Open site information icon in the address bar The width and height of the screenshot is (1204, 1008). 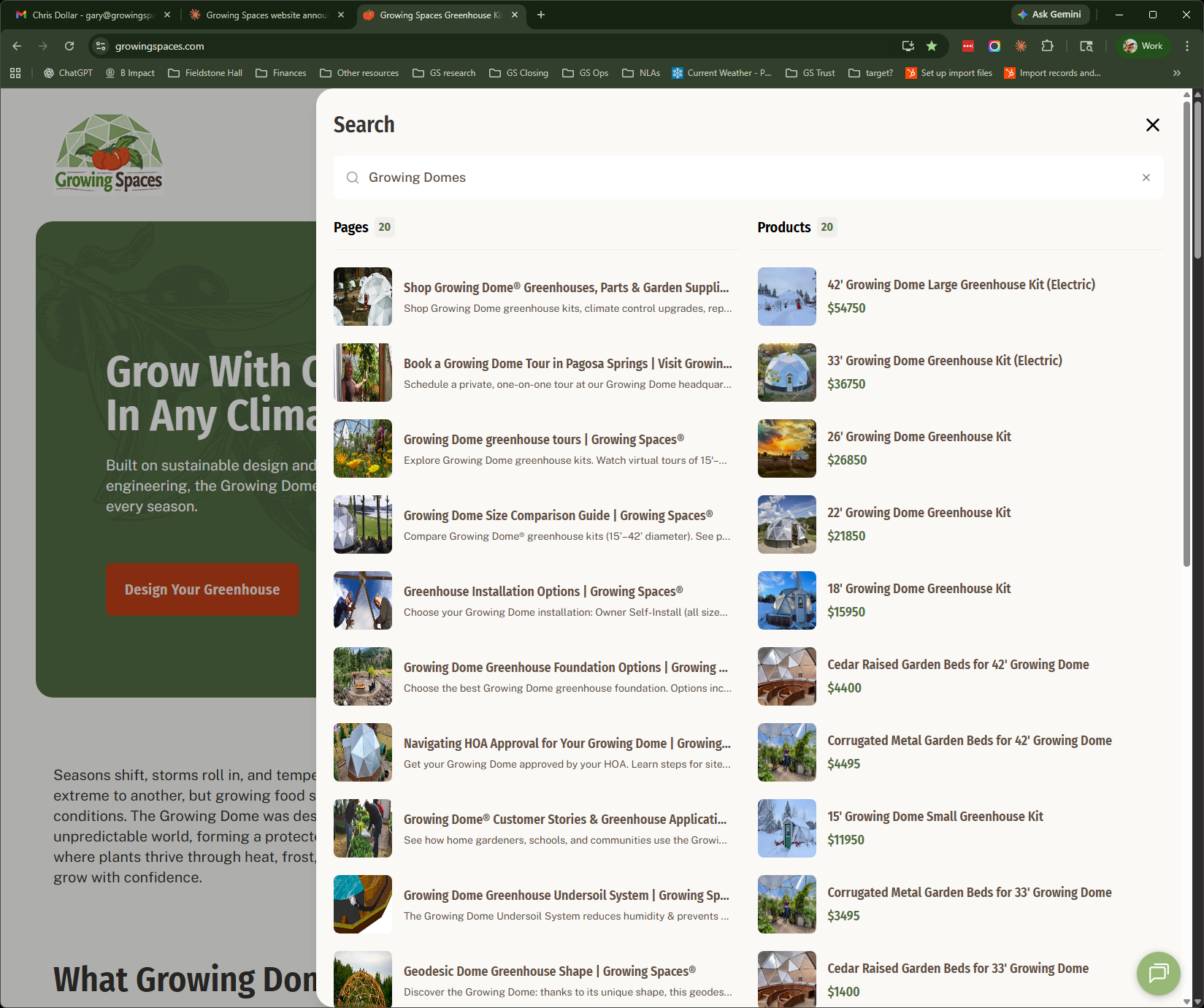(x=101, y=46)
